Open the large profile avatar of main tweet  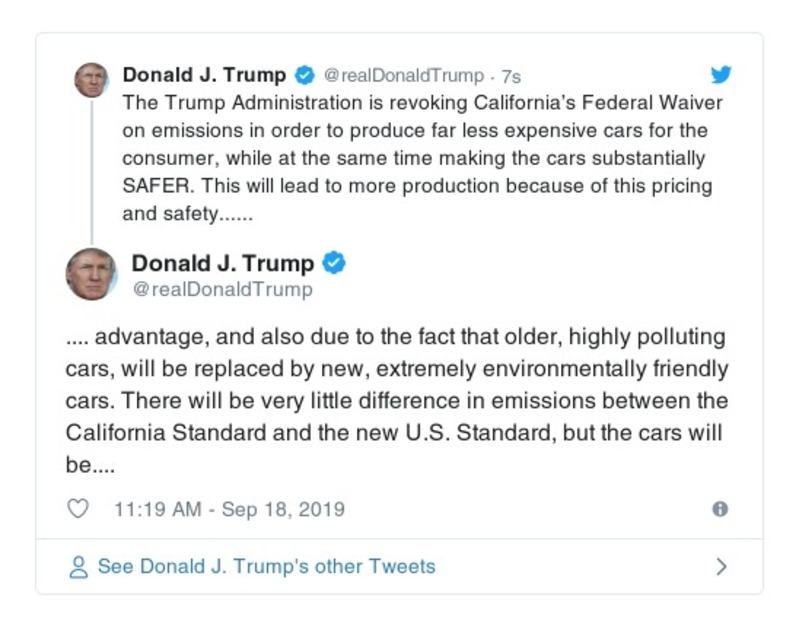pyautogui.click(x=91, y=274)
